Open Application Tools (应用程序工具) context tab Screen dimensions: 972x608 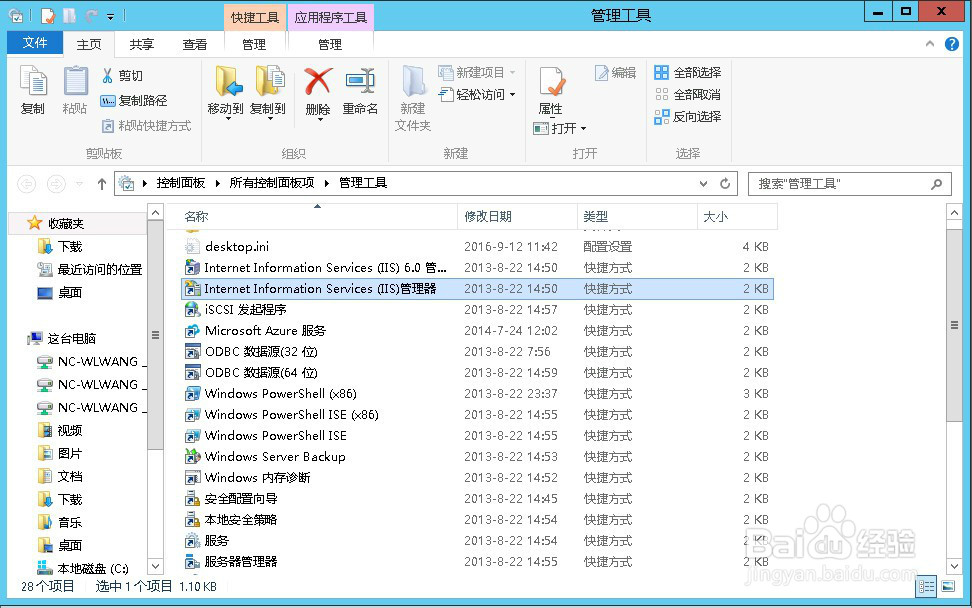click(330, 17)
